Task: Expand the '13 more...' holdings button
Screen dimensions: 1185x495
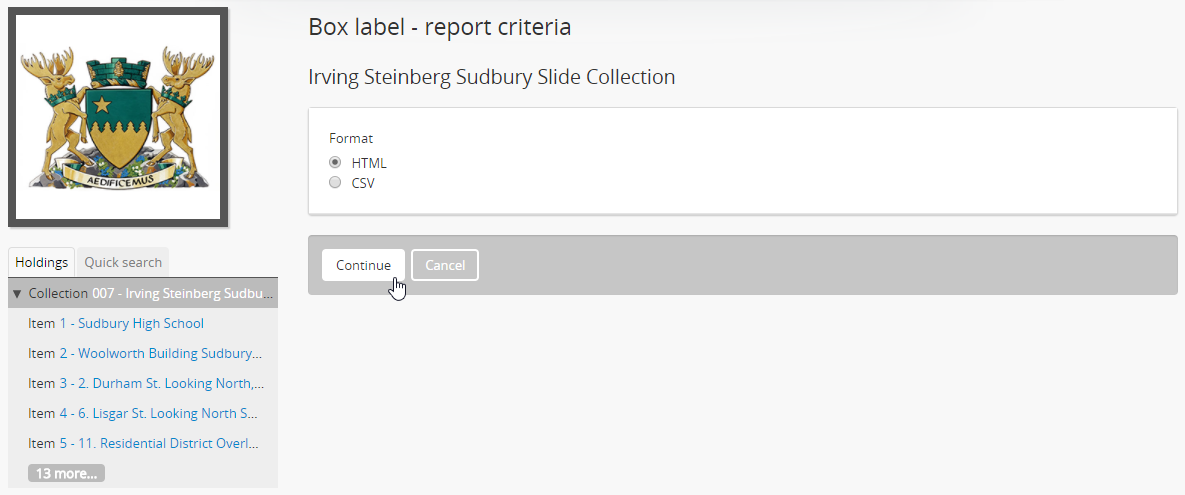Action: click(66, 474)
